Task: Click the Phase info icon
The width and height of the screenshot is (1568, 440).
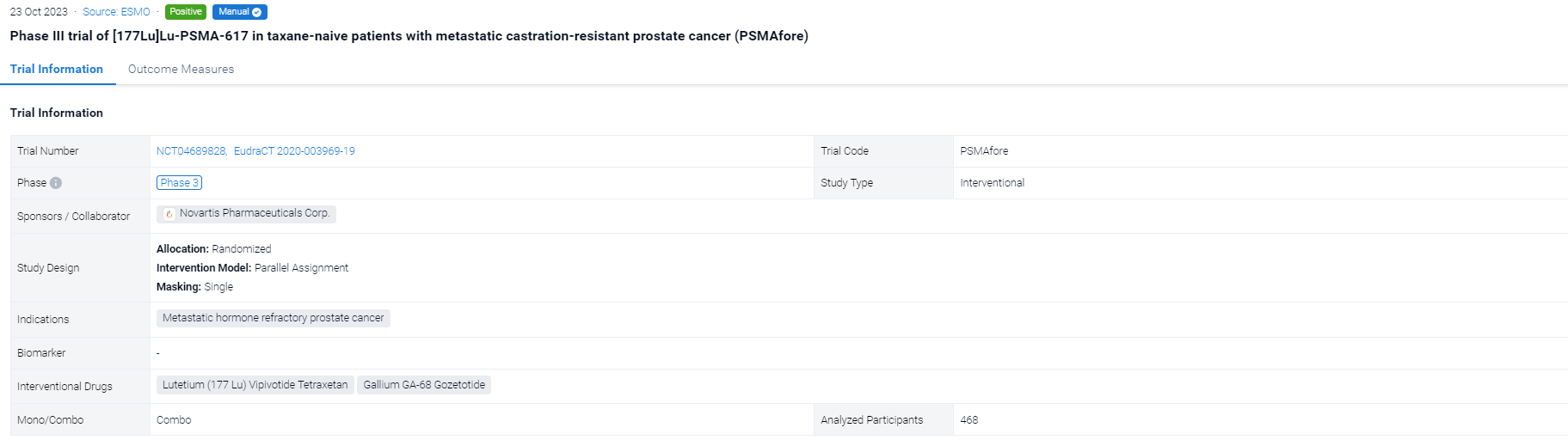Action: pos(56,183)
